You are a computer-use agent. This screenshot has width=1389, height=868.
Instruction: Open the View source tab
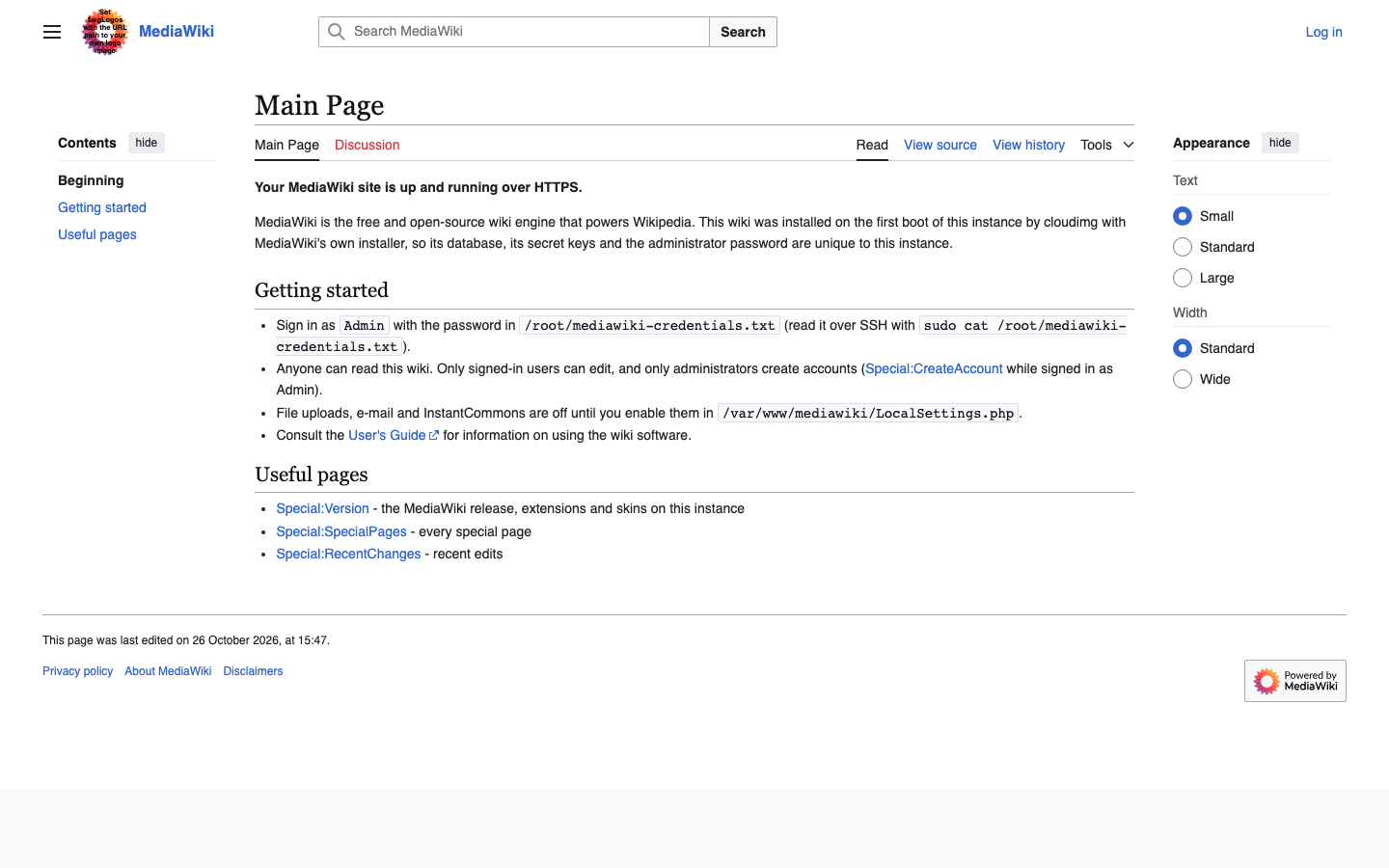[x=940, y=145]
